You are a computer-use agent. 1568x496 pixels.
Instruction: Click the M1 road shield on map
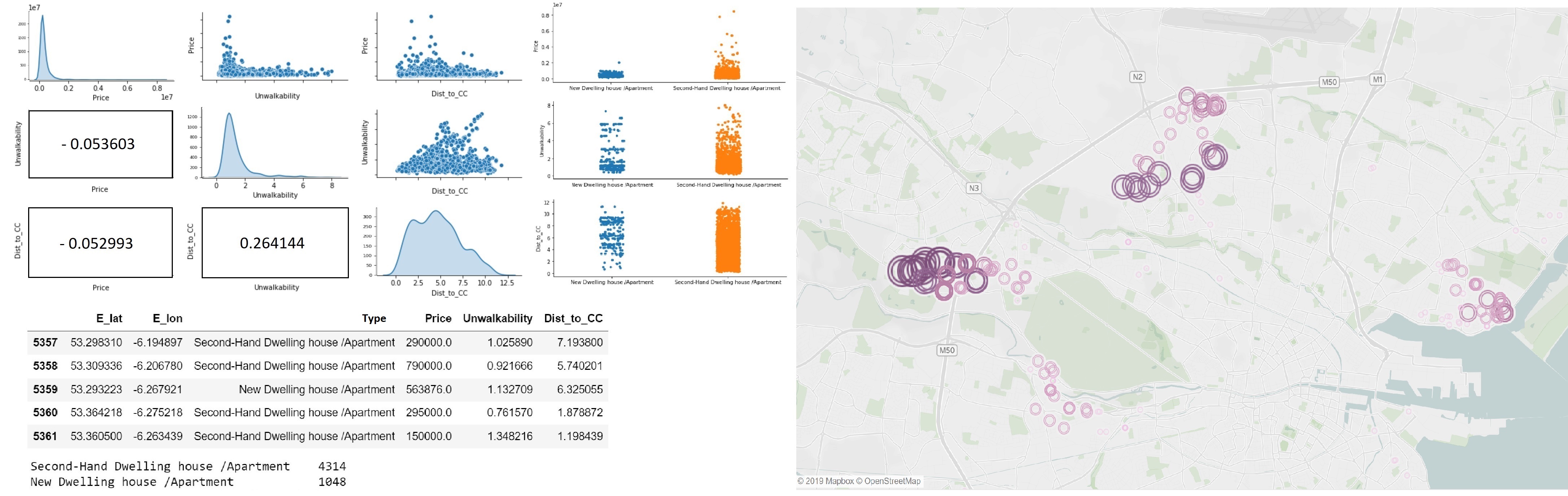pyautogui.click(x=1378, y=80)
